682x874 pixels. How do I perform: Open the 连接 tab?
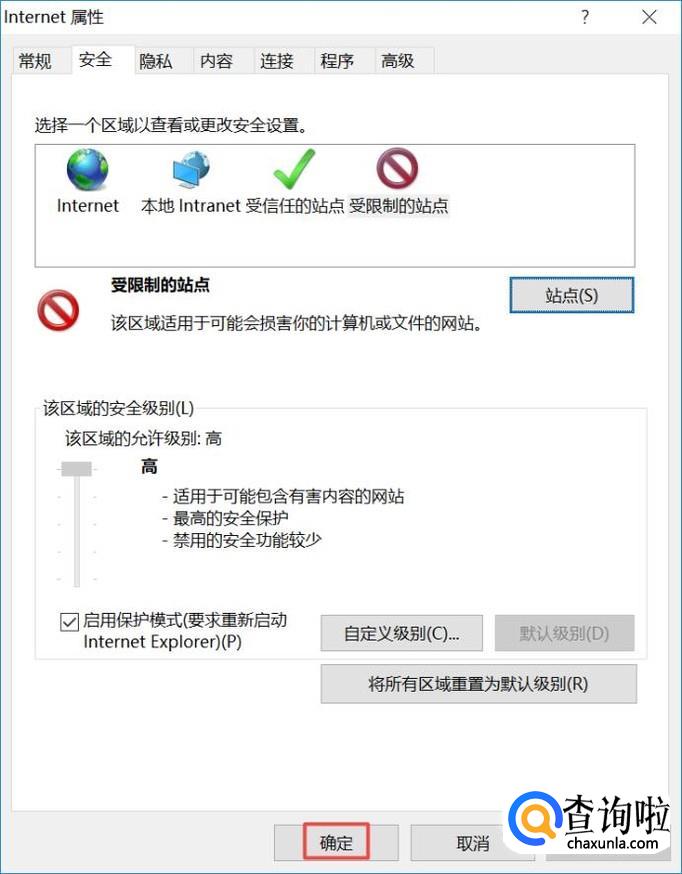[x=276, y=61]
